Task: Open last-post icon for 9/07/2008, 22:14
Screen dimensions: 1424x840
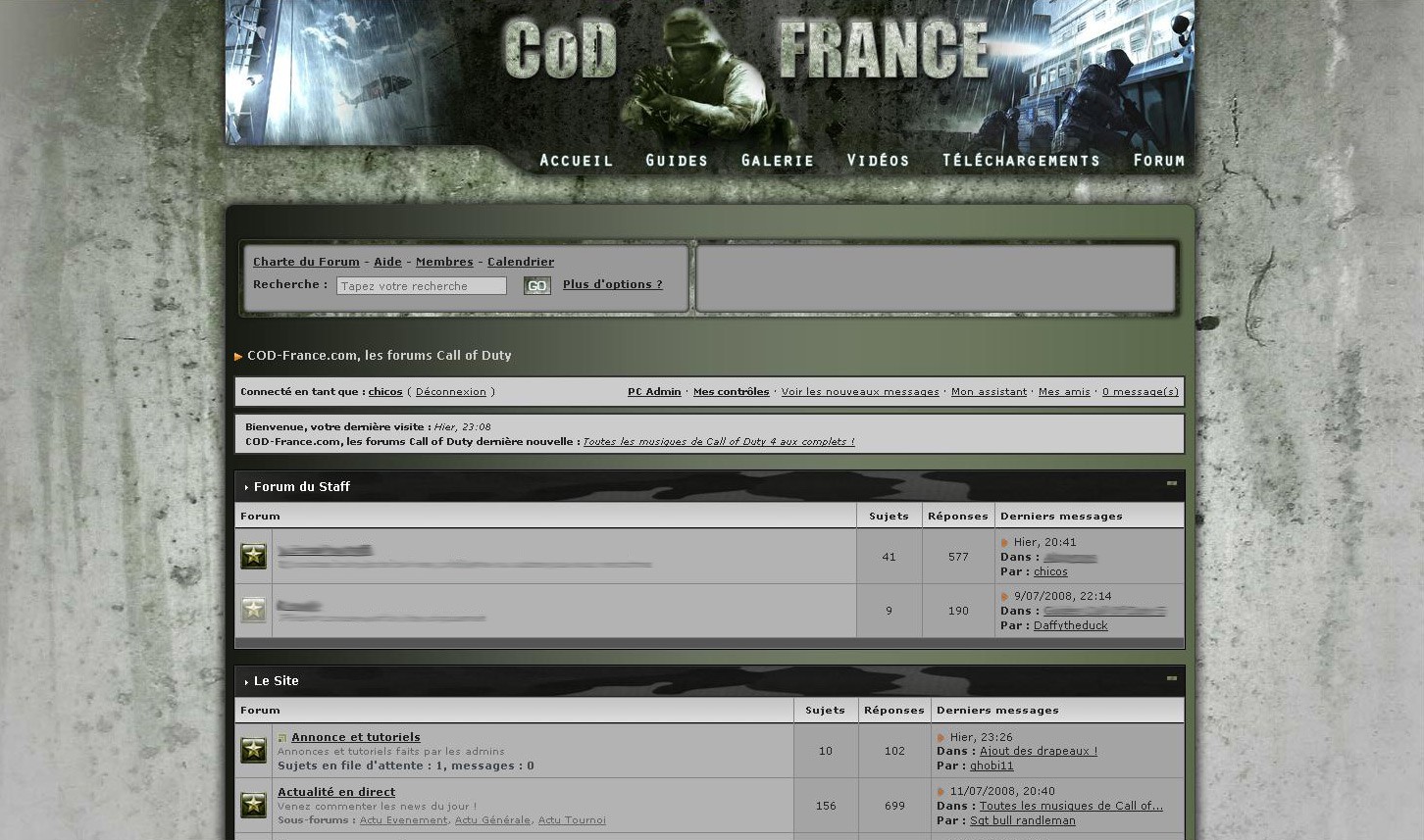Action: [x=1004, y=596]
